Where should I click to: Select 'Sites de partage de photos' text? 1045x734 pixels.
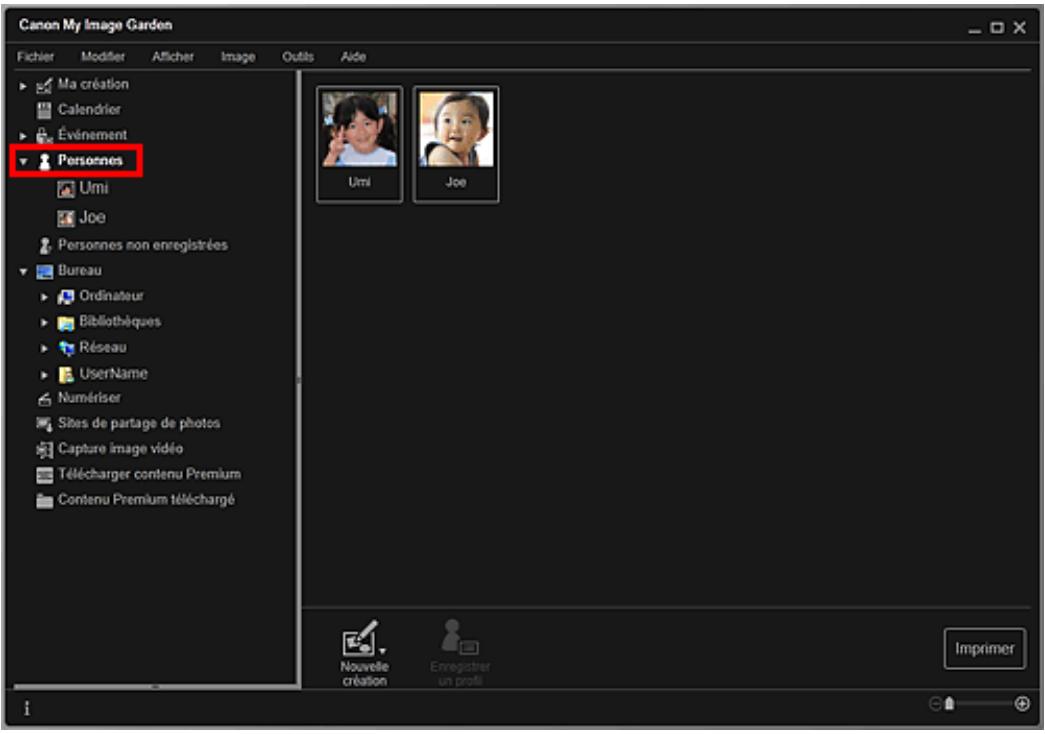coord(139,423)
